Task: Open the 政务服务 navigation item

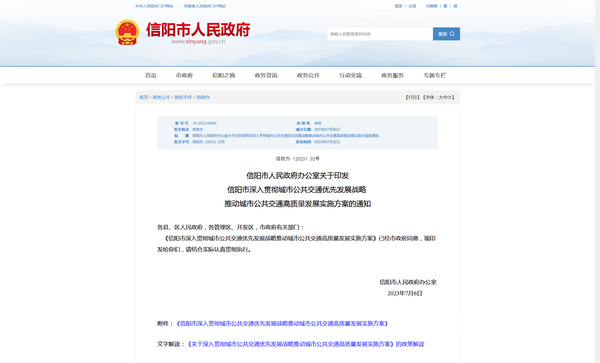Action: [392, 75]
